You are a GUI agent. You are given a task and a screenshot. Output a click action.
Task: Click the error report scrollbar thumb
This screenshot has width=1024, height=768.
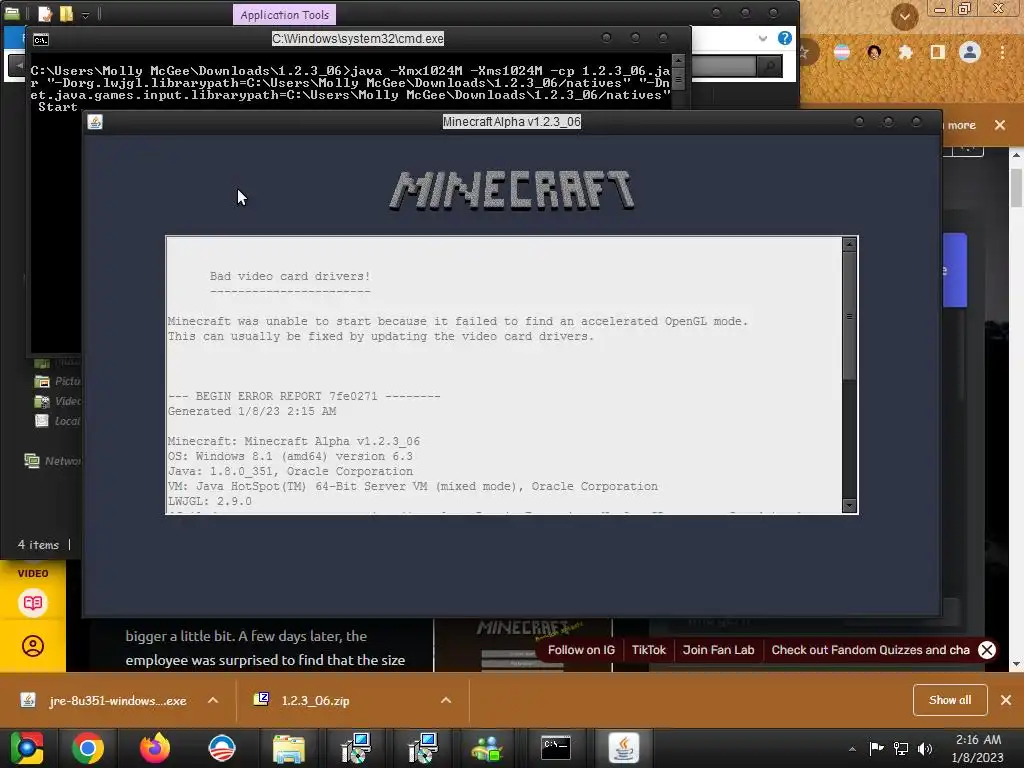click(x=849, y=315)
